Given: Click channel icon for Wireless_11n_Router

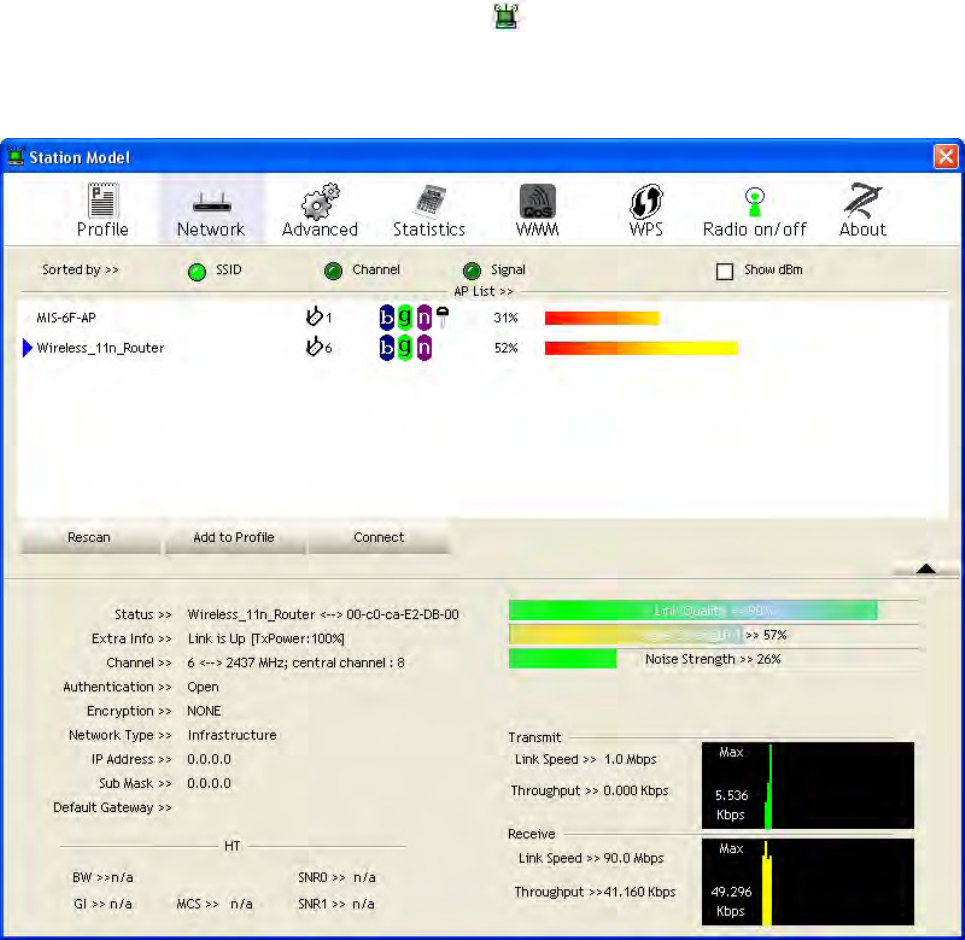Looking at the screenshot, I should [x=314, y=347].
